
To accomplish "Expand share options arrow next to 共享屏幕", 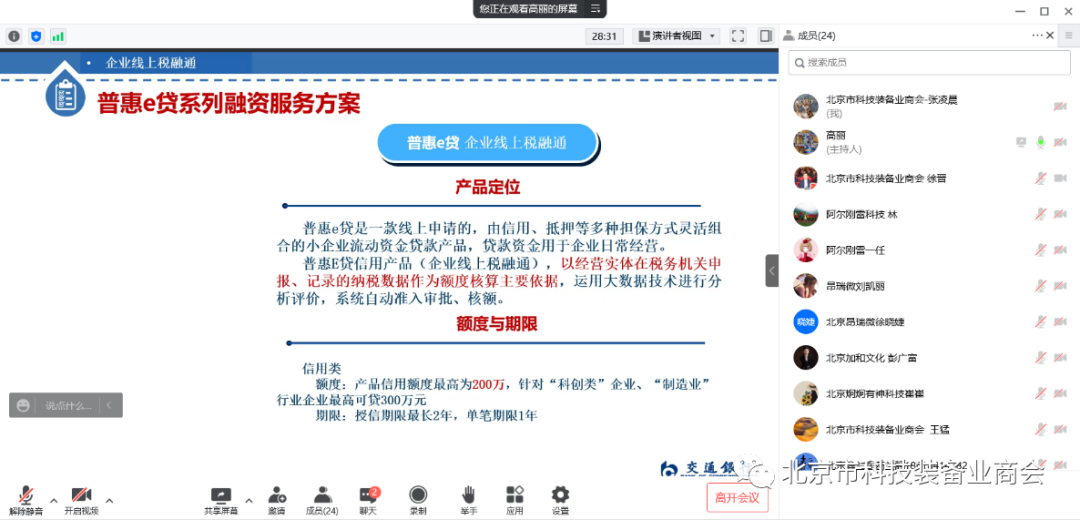I will pos(249,501).
